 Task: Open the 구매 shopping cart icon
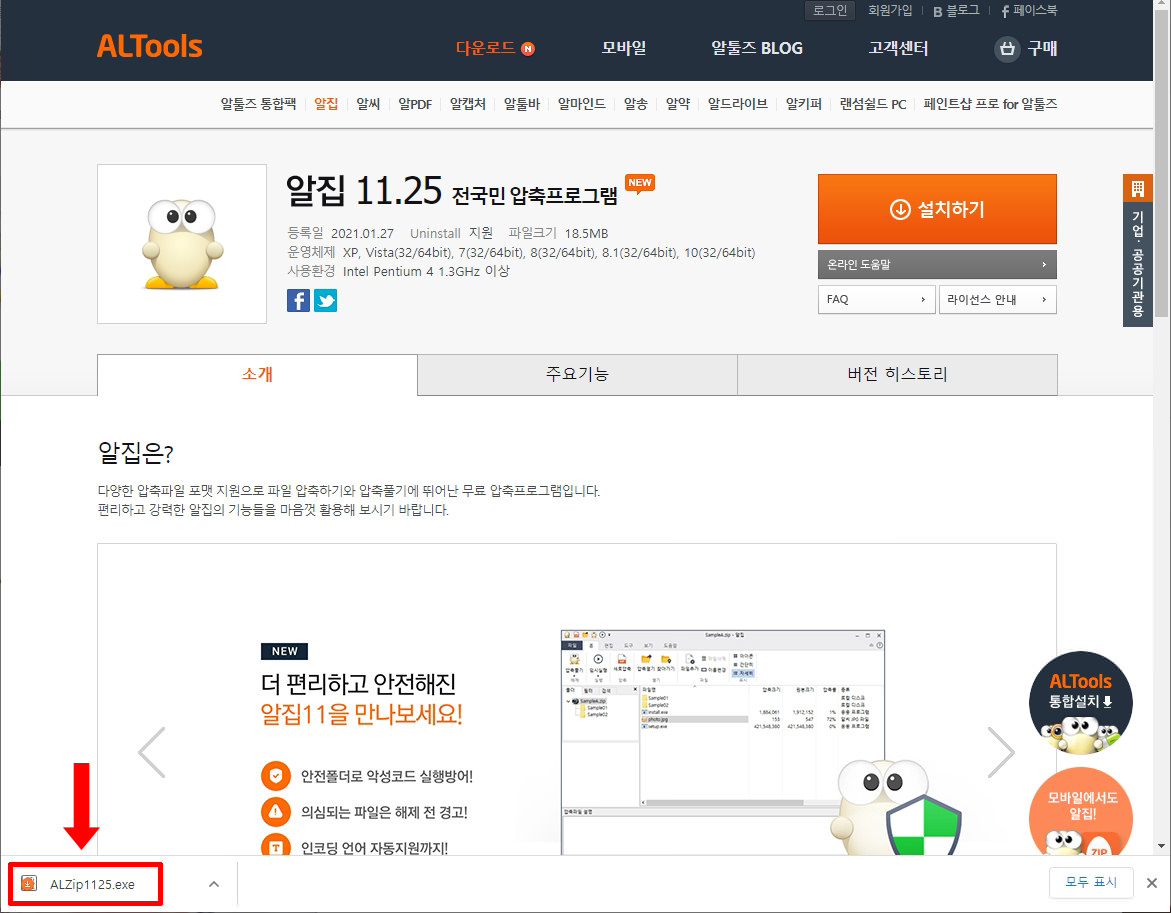pyautogui.click(x=1008, y=48)
